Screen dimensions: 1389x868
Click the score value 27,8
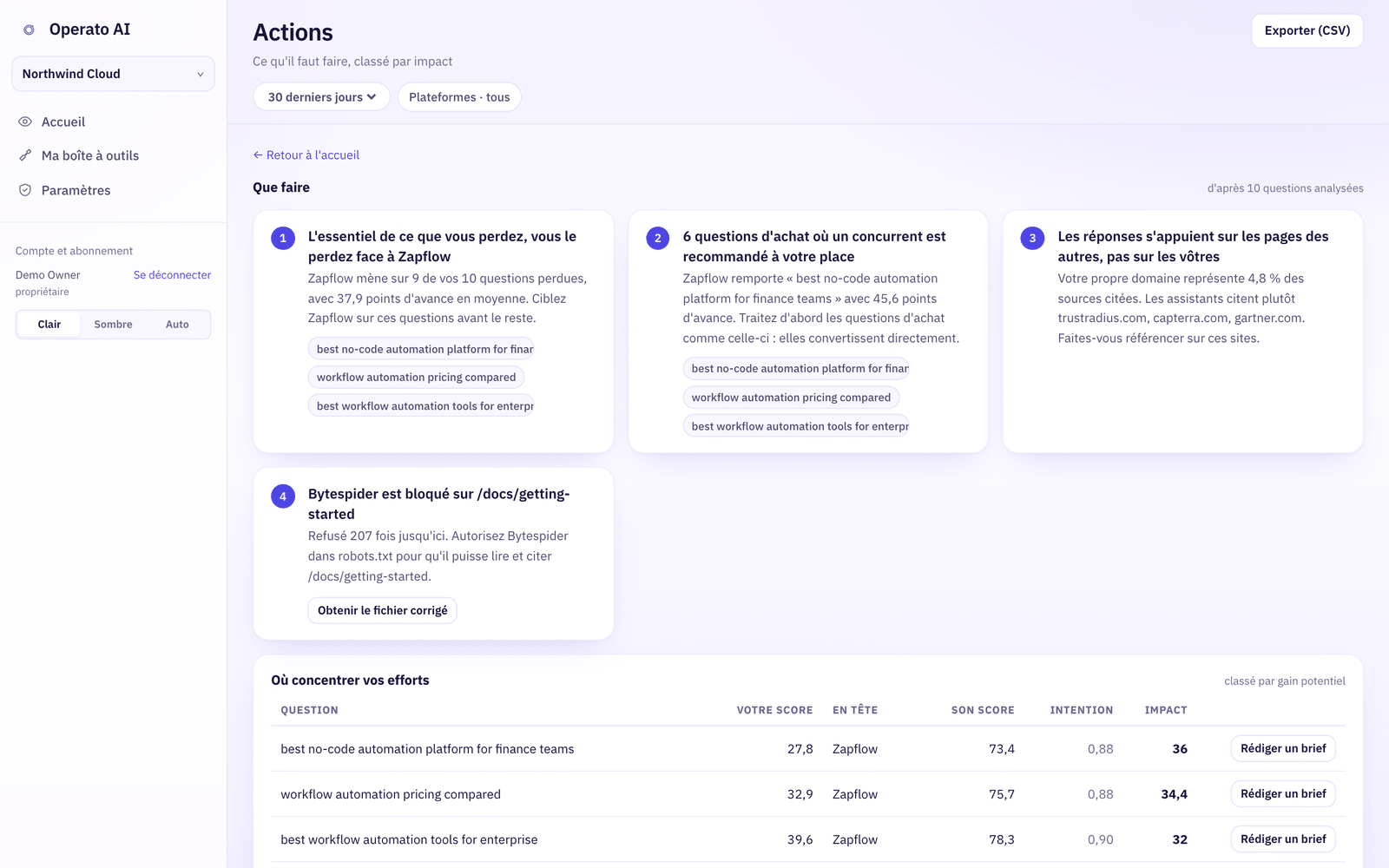point(800,749)
